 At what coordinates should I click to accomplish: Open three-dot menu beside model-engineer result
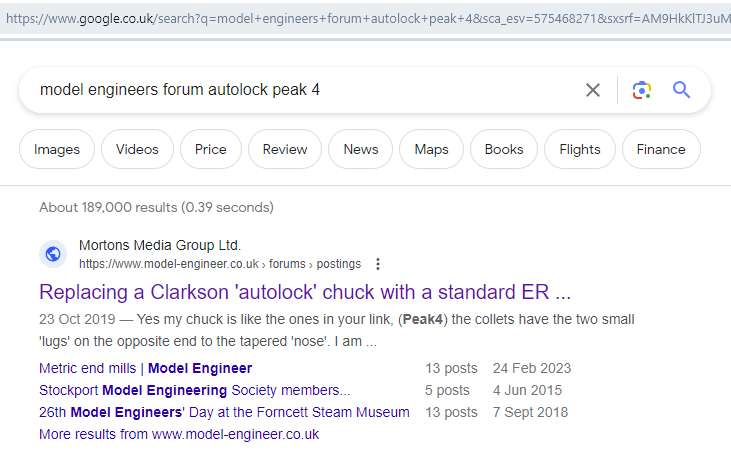(378, 264)
